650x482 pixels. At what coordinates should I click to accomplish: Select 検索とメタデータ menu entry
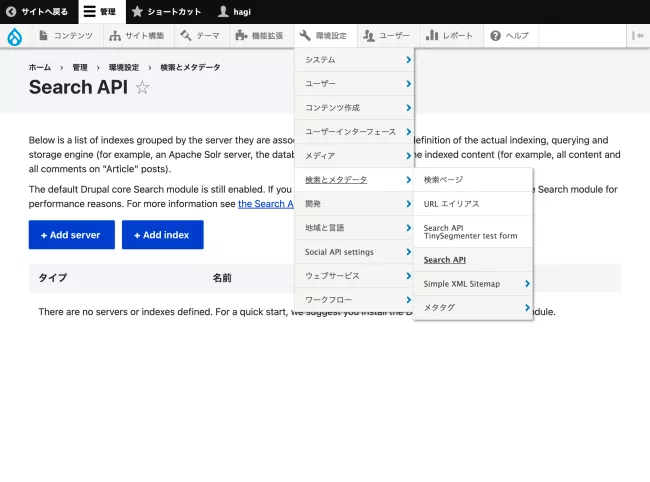click(354, 180)
